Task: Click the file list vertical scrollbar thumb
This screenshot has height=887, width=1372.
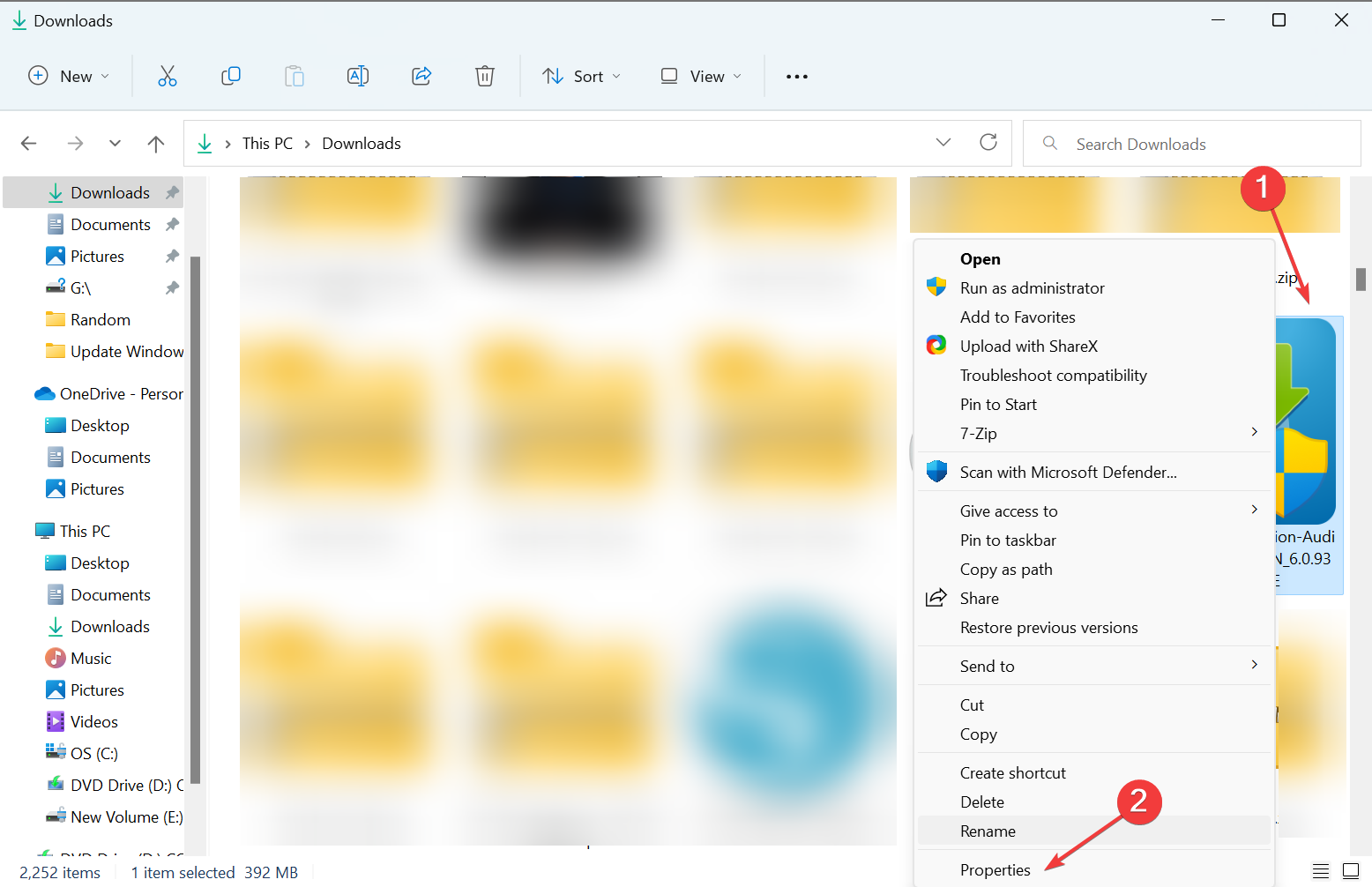Action: 1361,279
